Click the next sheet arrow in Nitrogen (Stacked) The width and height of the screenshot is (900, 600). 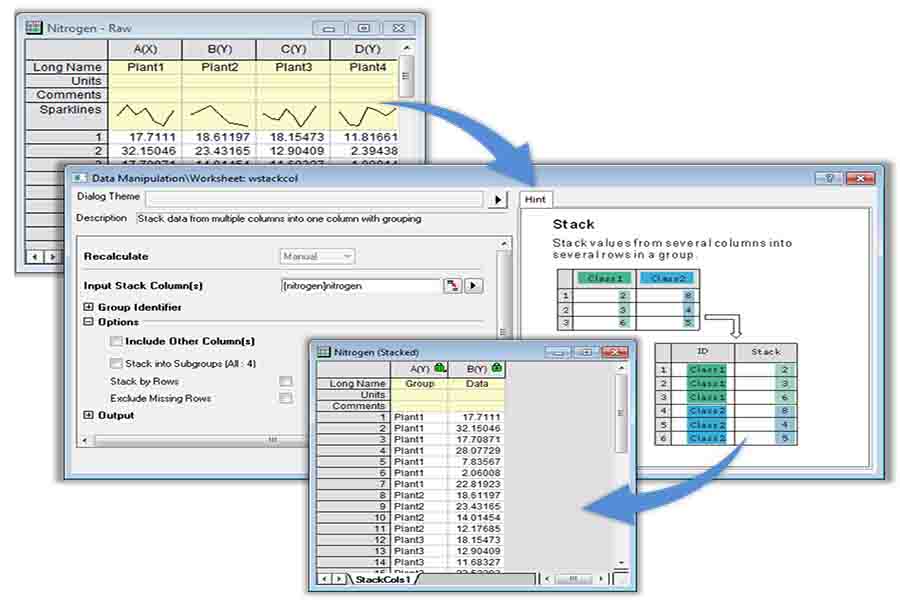339,579
